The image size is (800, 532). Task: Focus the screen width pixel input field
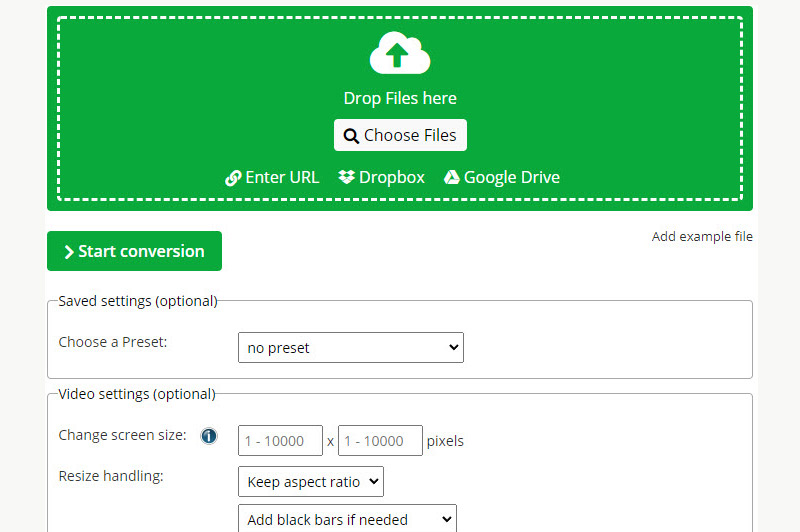[280, 441]
